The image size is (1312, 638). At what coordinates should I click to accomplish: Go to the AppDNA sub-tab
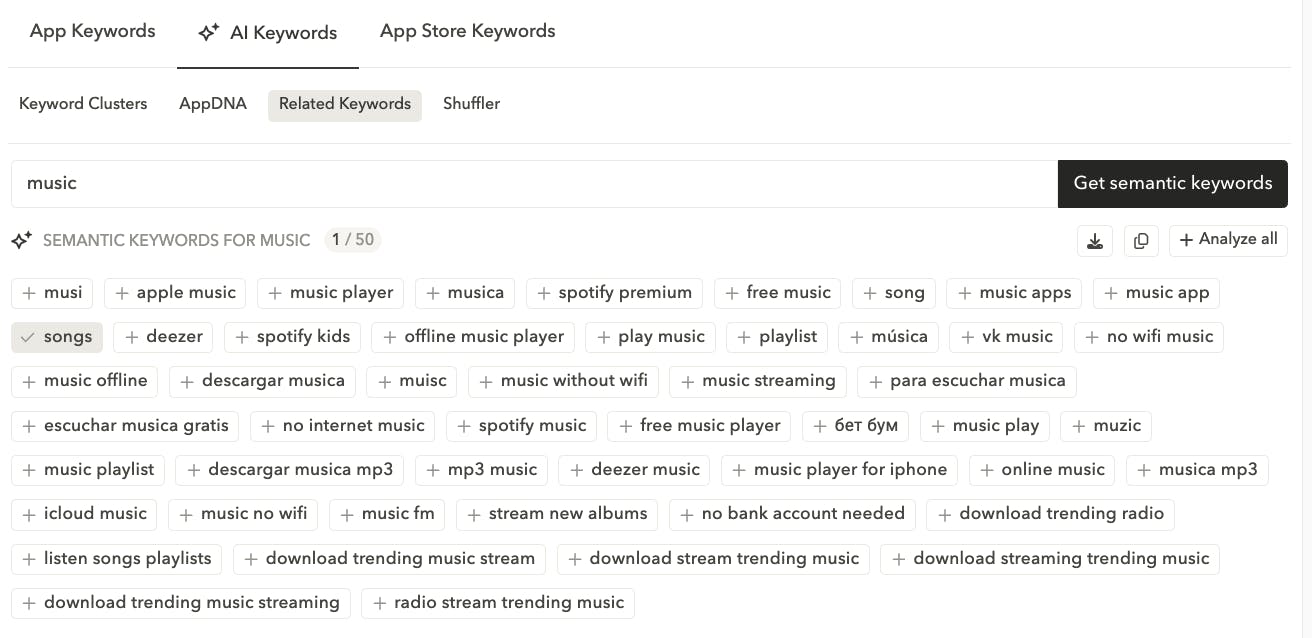[x=213, y=104]
